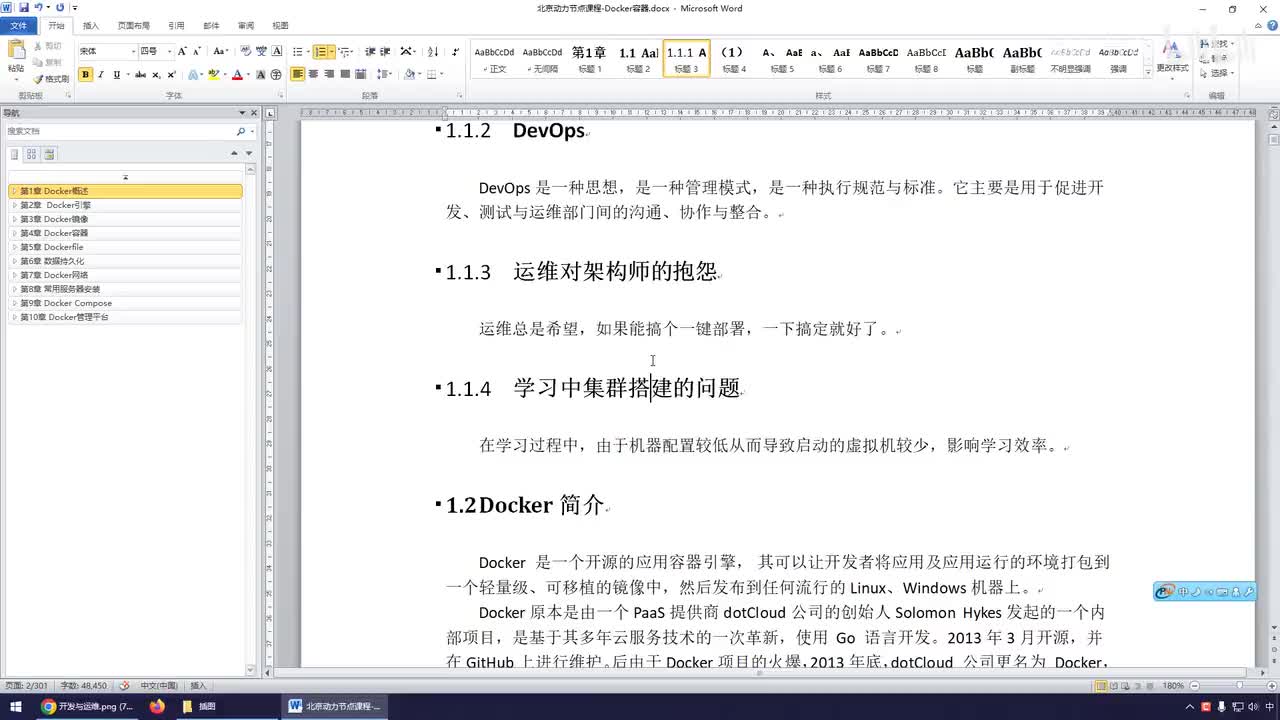Image resolution: width=1280 pixels, height=720 pixels.
Task: Open the Change Case (Aa) dropdown
Action: pos(221,51)
